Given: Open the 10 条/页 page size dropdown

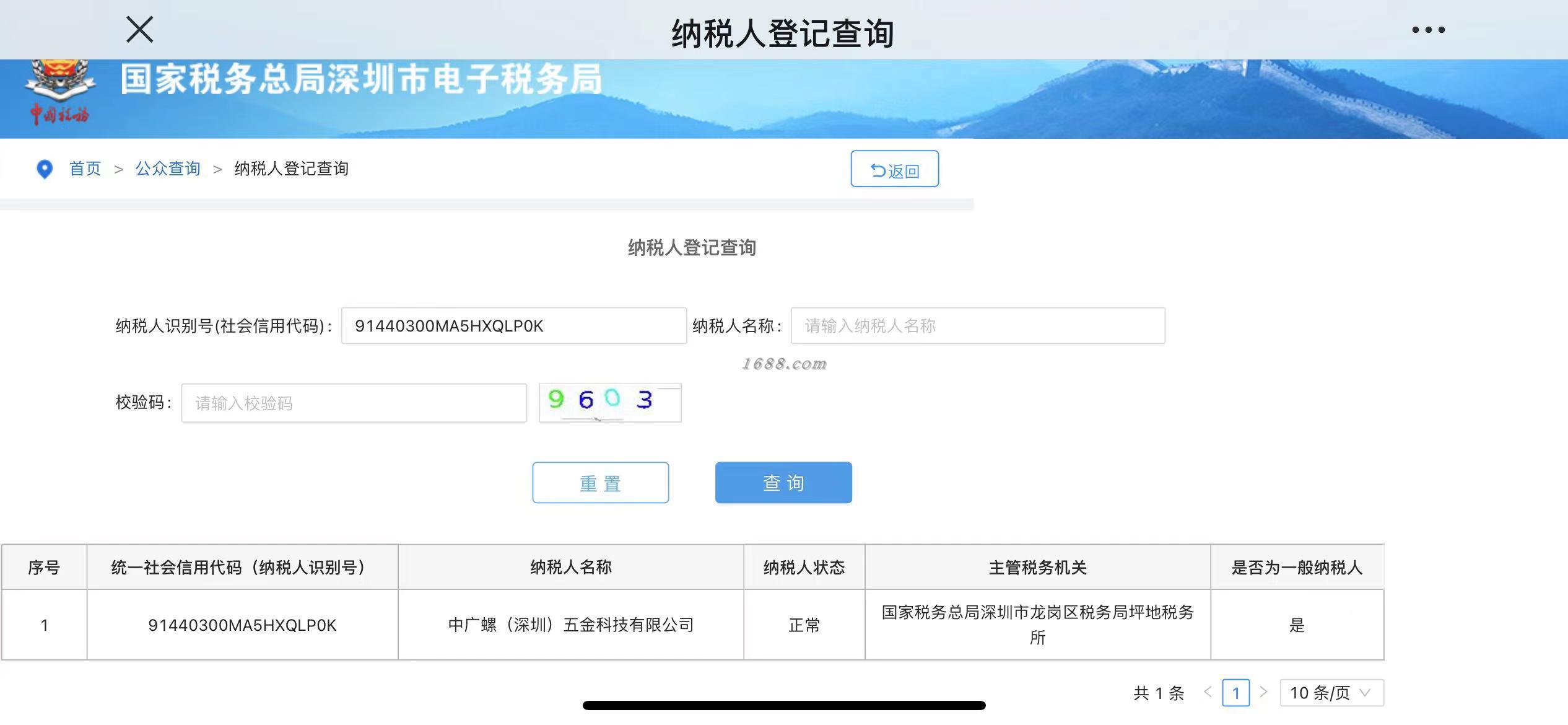Looking at the screenshot, I should [1331, 693].
